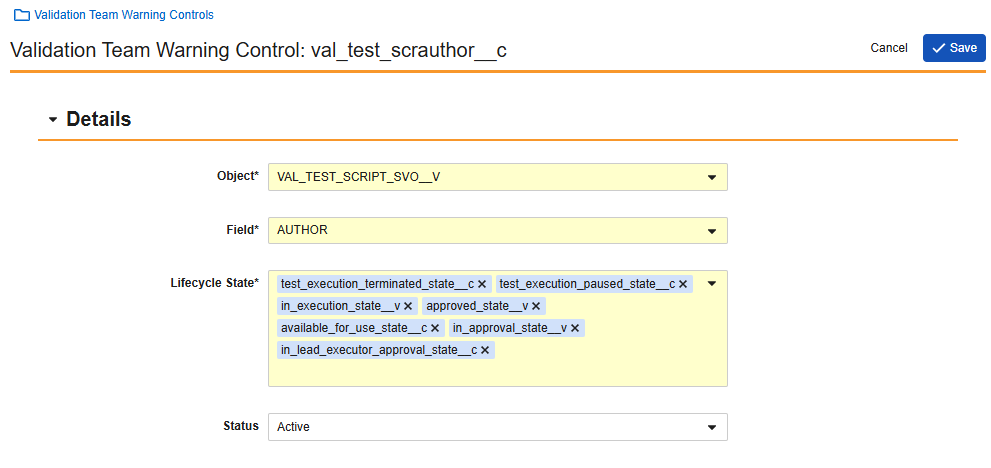Remove available_for_use_state__c tag

(x=435, y=328)
